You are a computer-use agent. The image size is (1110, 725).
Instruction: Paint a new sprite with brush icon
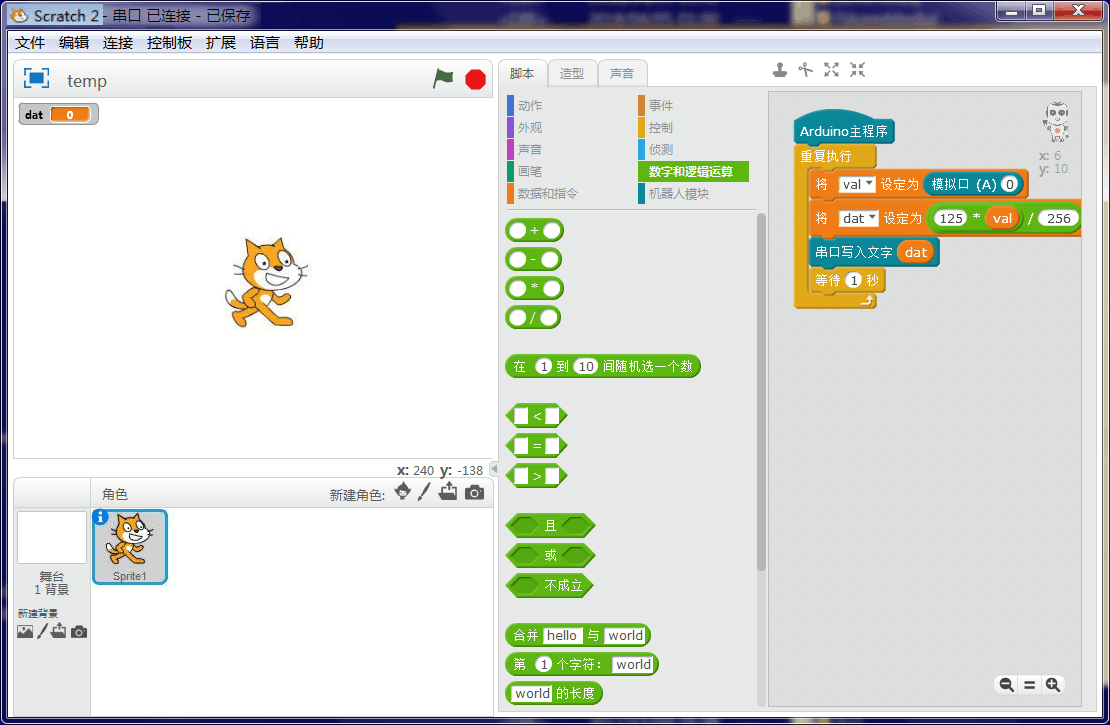(x=424, y=491)
